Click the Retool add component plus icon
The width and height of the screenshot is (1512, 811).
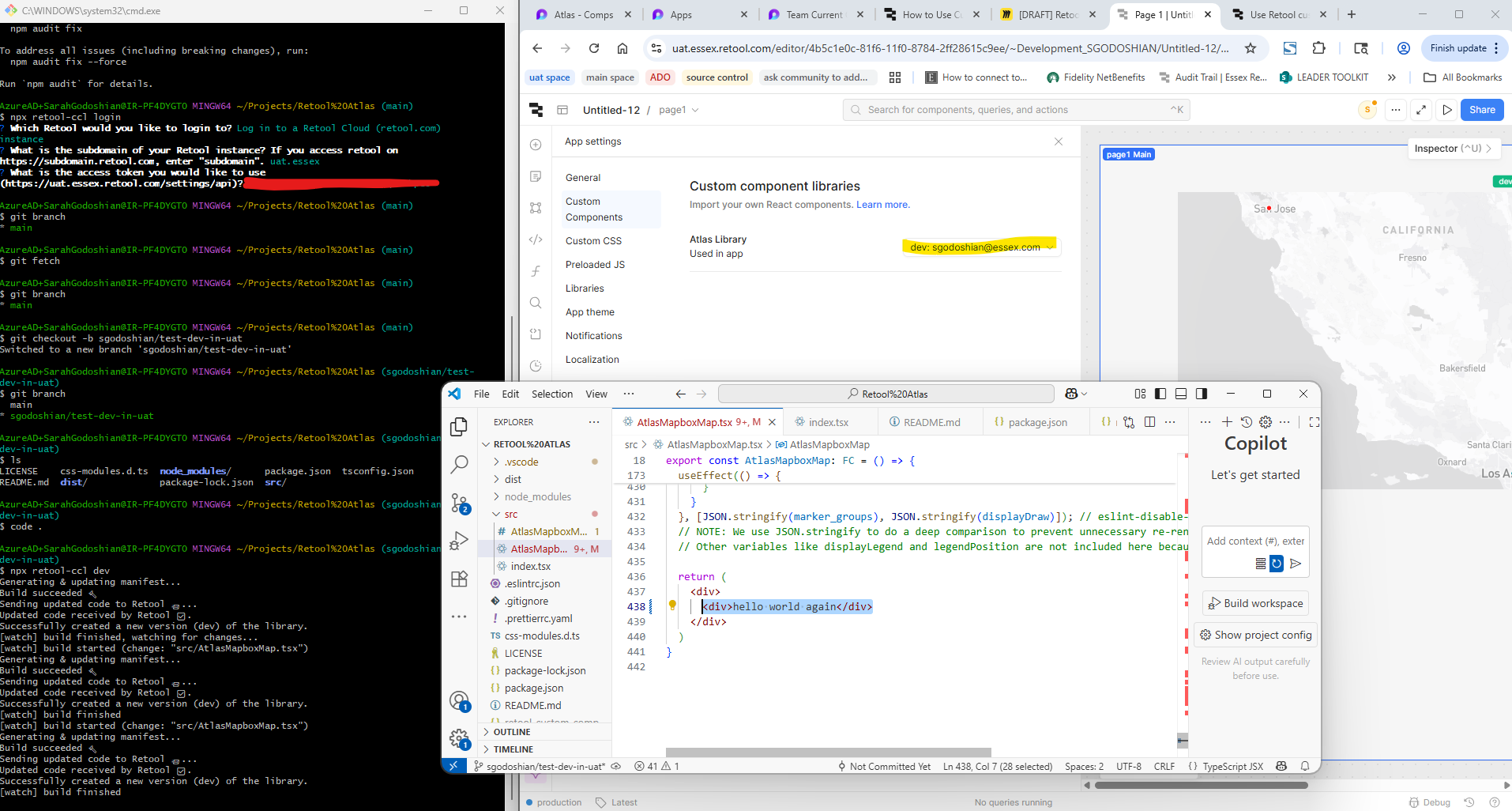(x=536, y=145)
